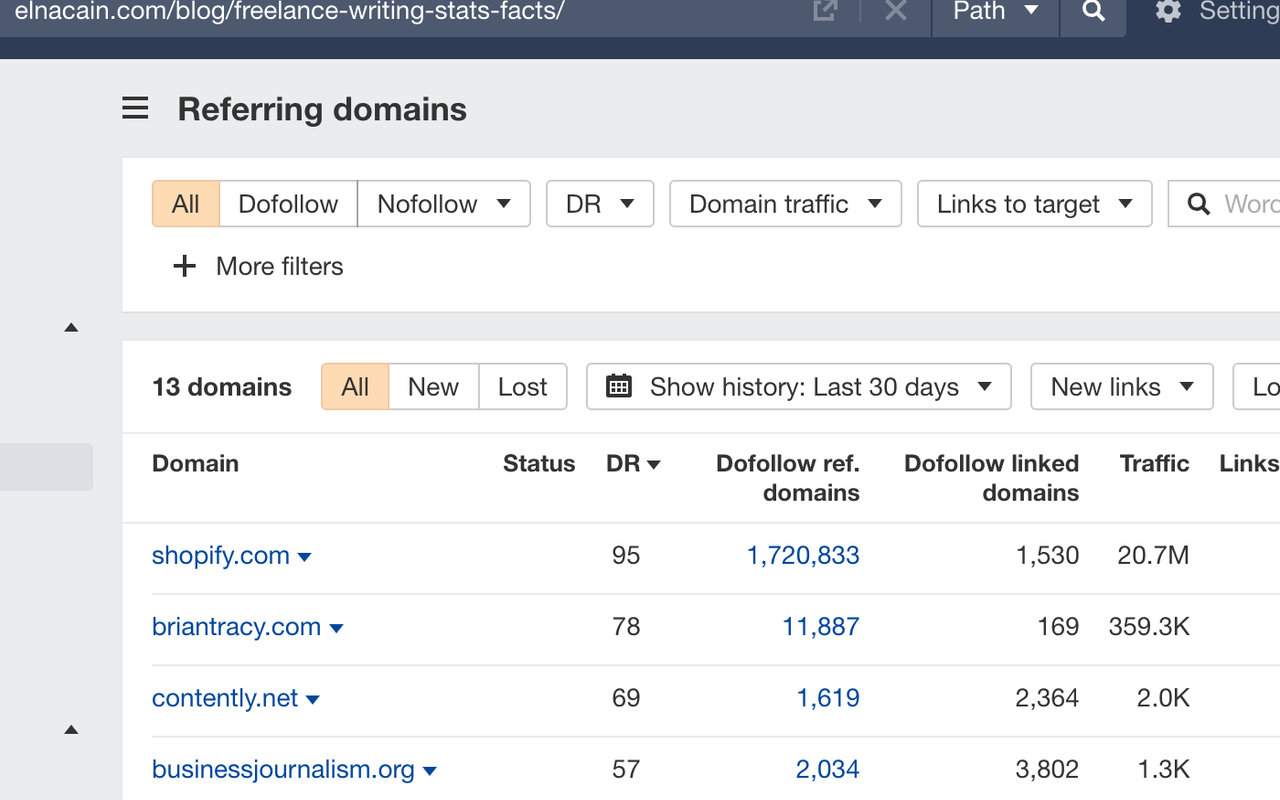Open contently.net domain link
This screenshot has width=1280, height=800.
pos(225,698)
